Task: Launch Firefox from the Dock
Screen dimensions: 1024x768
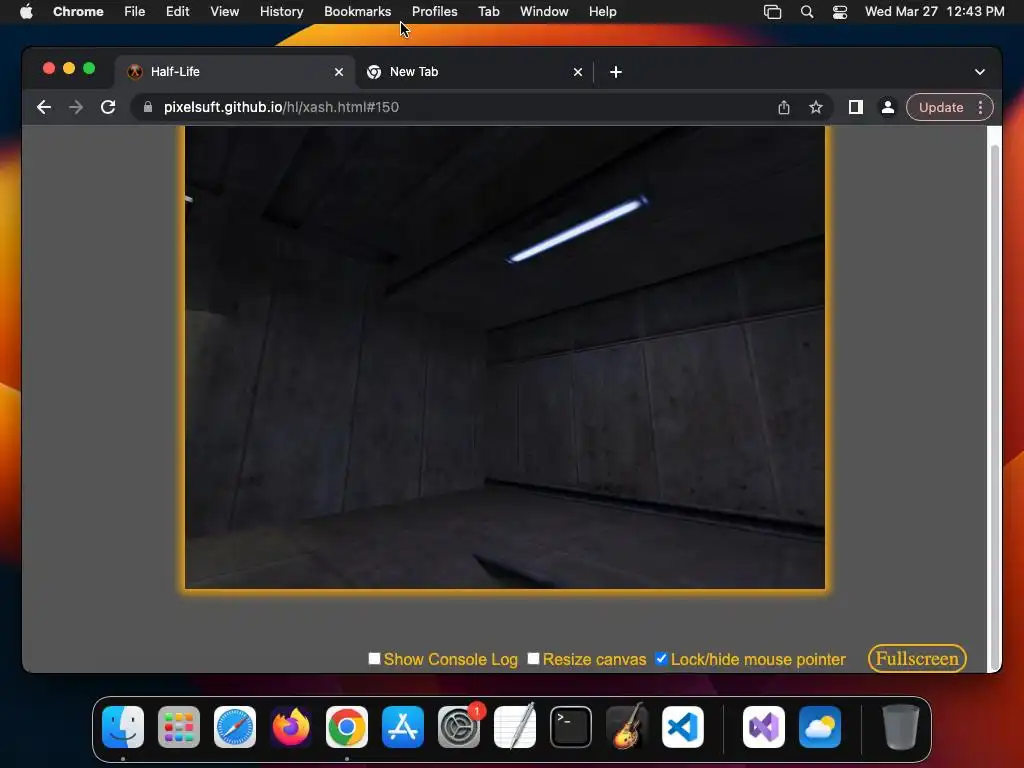Action: pos(291,727)
